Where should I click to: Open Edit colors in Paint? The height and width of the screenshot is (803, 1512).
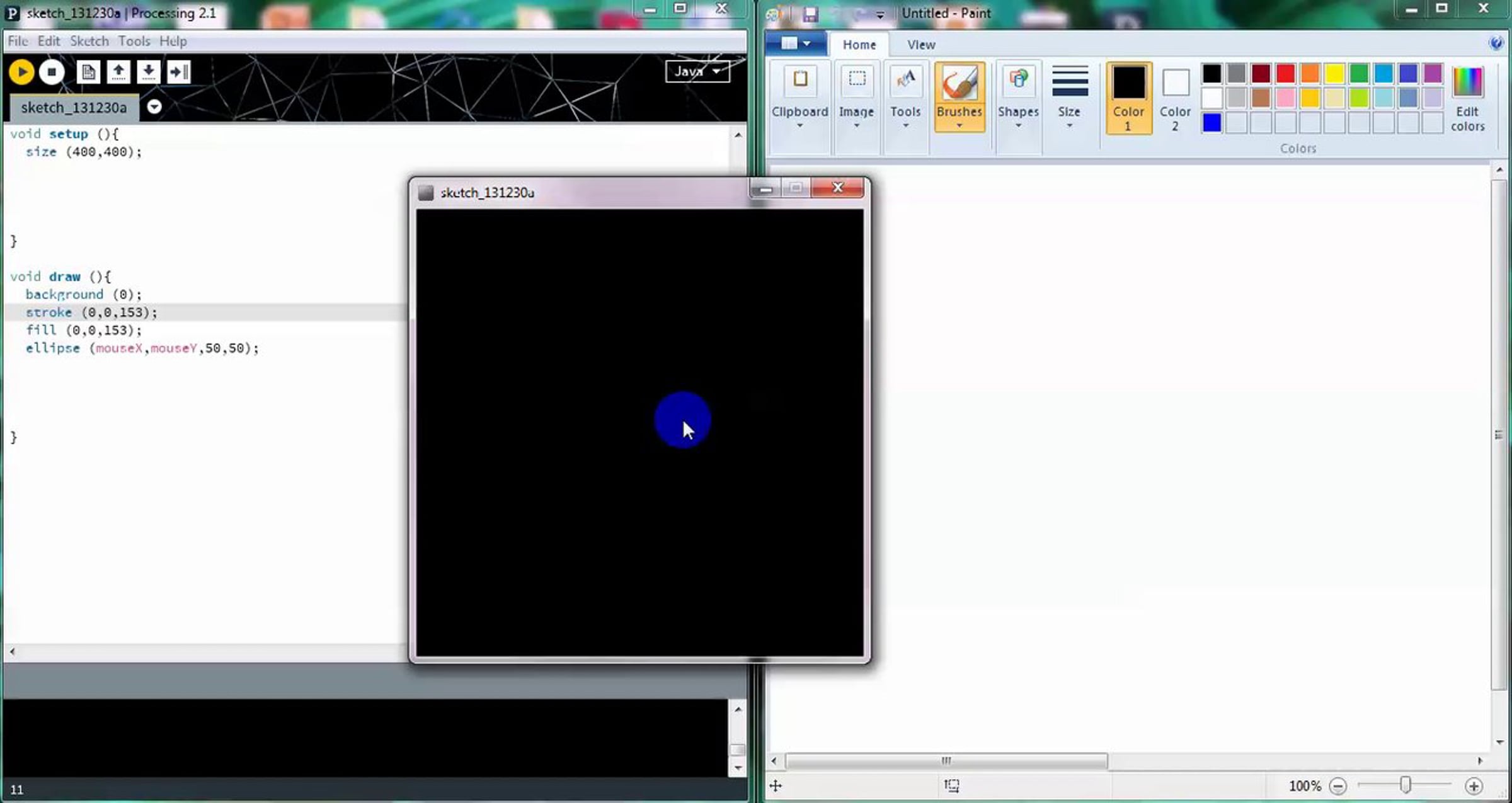[1467, 98]
